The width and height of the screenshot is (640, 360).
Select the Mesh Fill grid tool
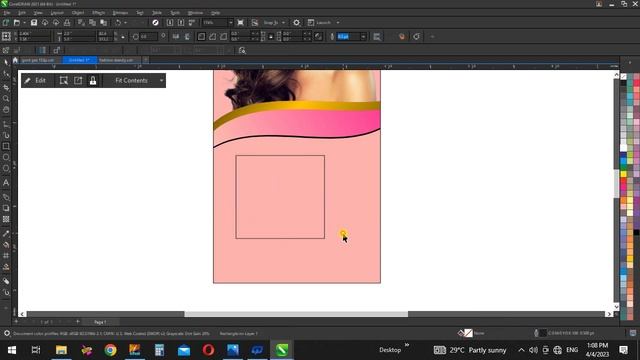pos(6,256)
